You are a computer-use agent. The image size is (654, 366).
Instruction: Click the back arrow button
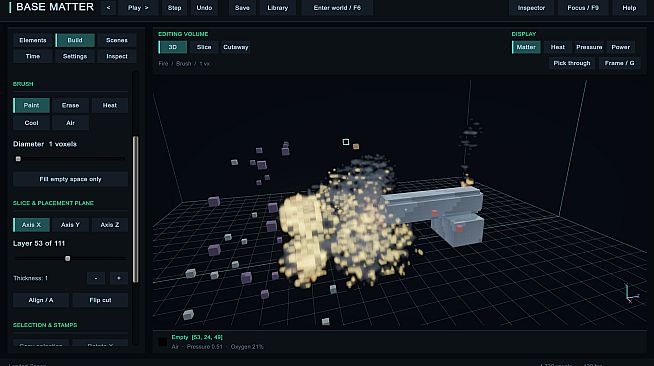click(x=108, y=8)
